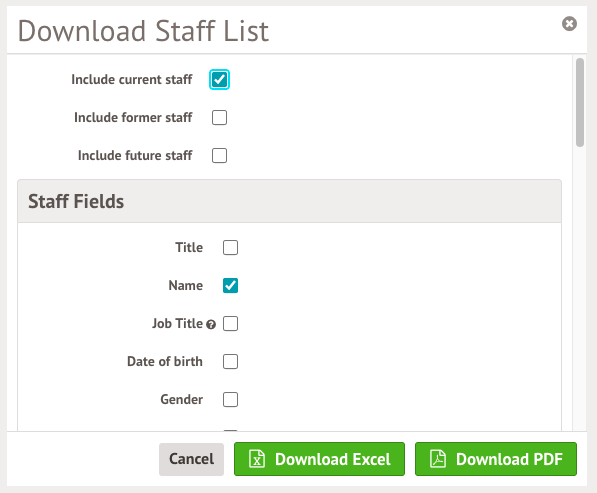Close the Download Staff List dialog

(569, 24)
